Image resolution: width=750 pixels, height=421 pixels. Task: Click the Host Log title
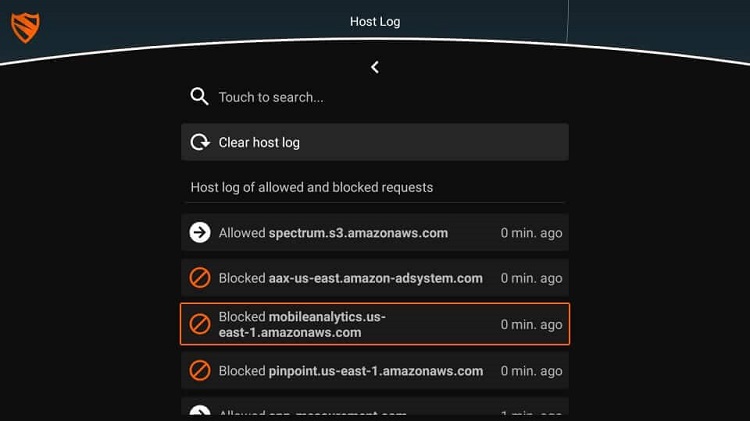pos(375,22)
